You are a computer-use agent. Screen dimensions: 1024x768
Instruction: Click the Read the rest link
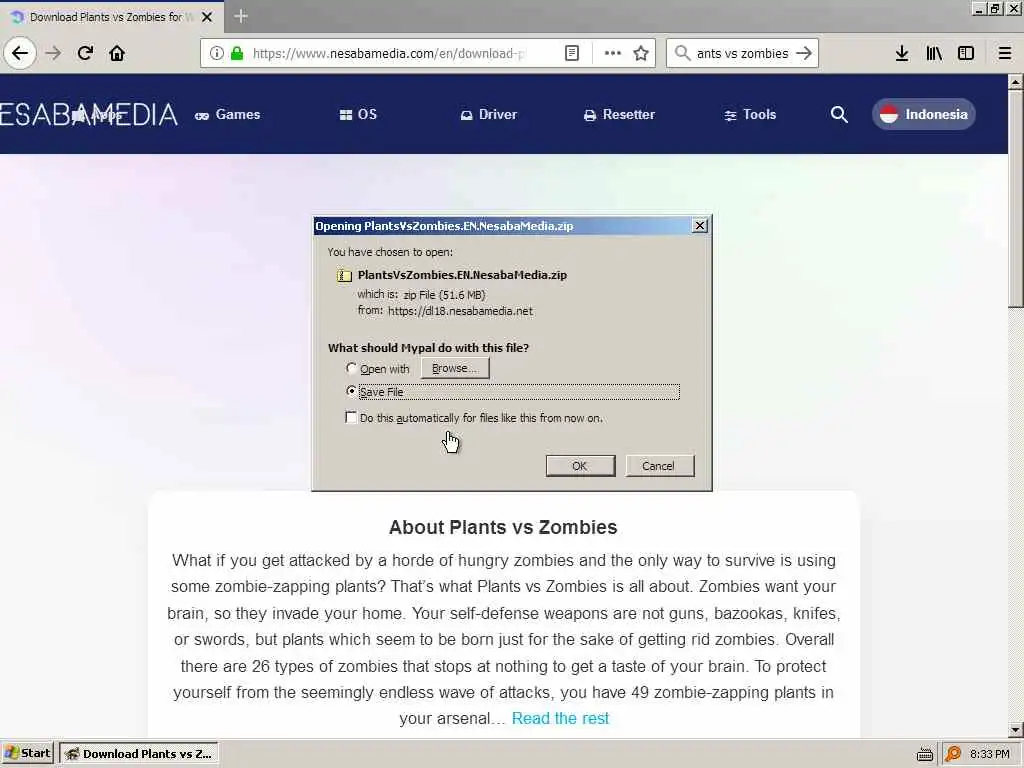point(560,718)
